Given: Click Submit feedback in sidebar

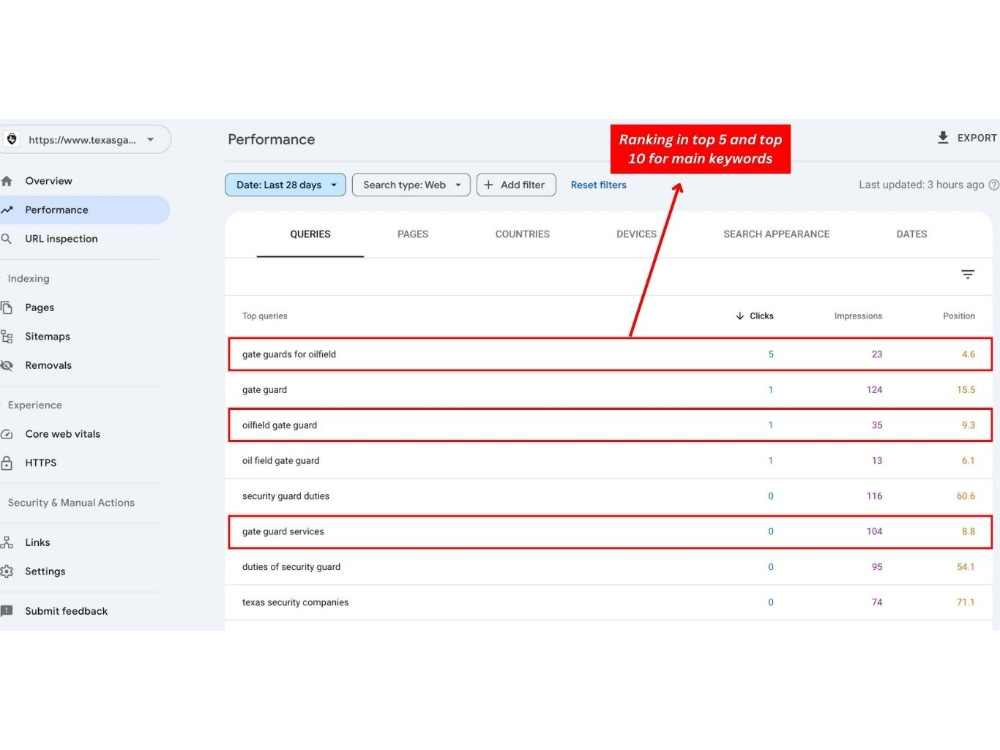Looking at the screenshot, I should coord(66,611).
